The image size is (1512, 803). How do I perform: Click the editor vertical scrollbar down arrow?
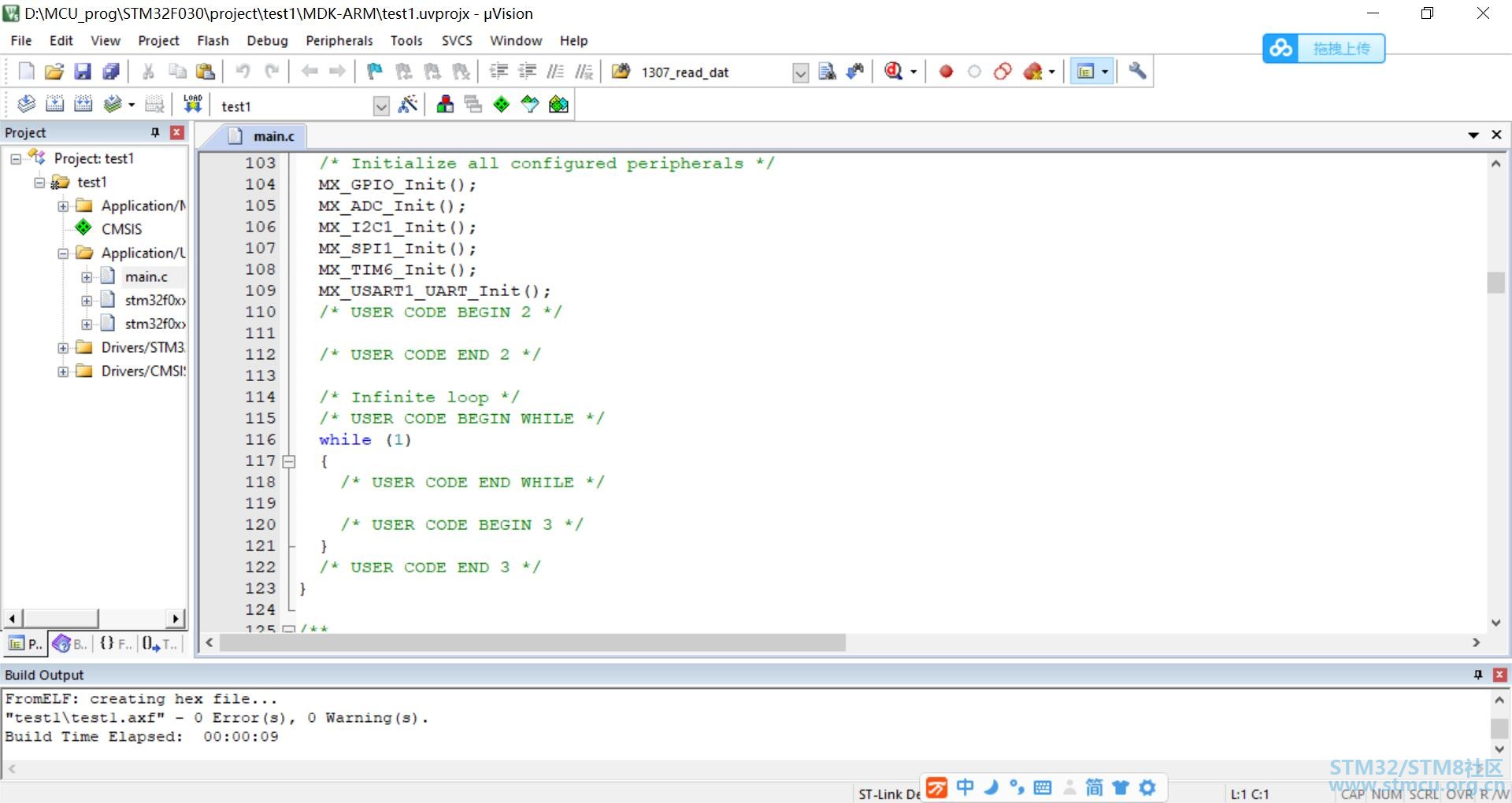1496,623
